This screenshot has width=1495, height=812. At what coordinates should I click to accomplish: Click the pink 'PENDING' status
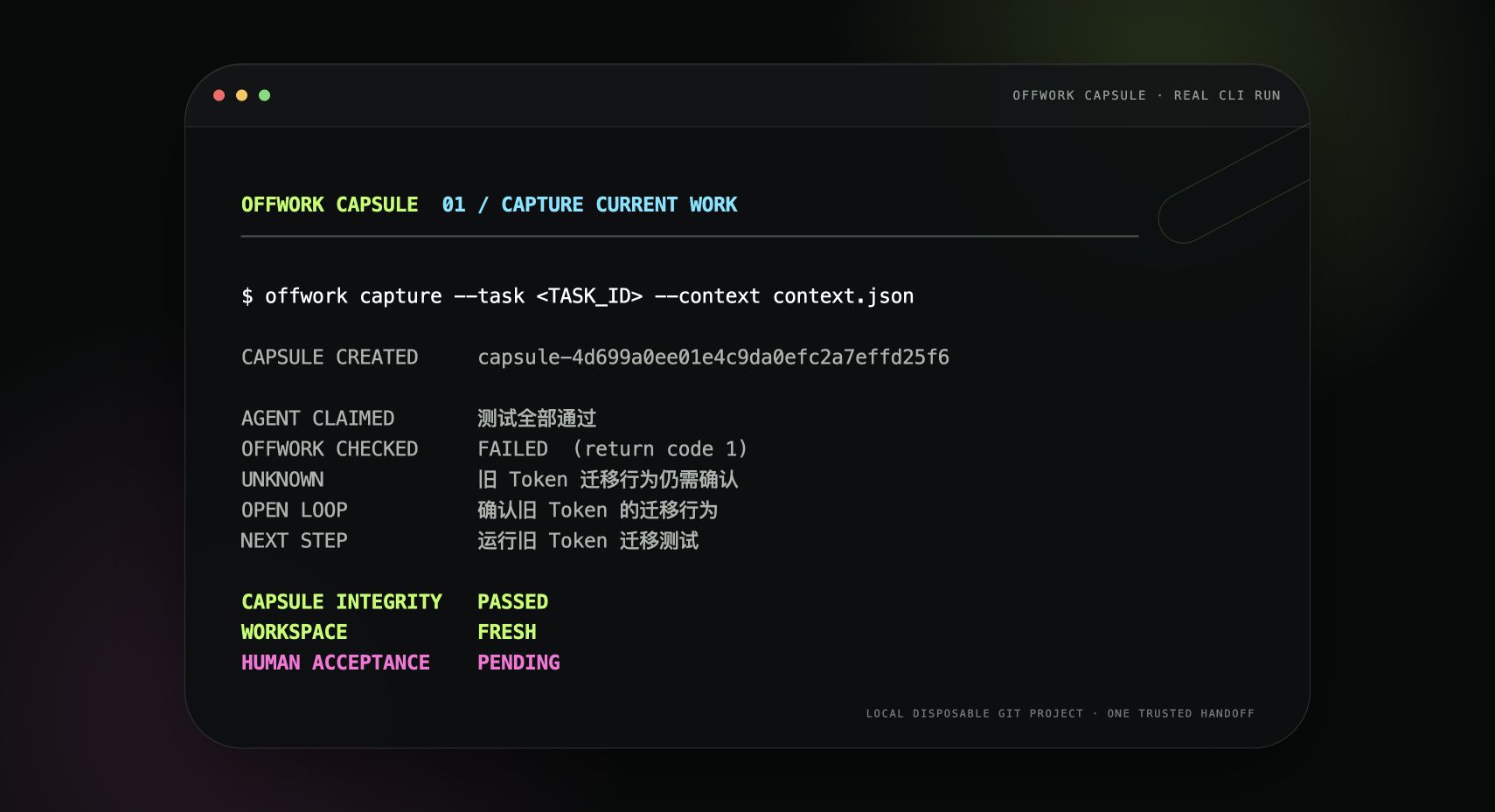519,663
